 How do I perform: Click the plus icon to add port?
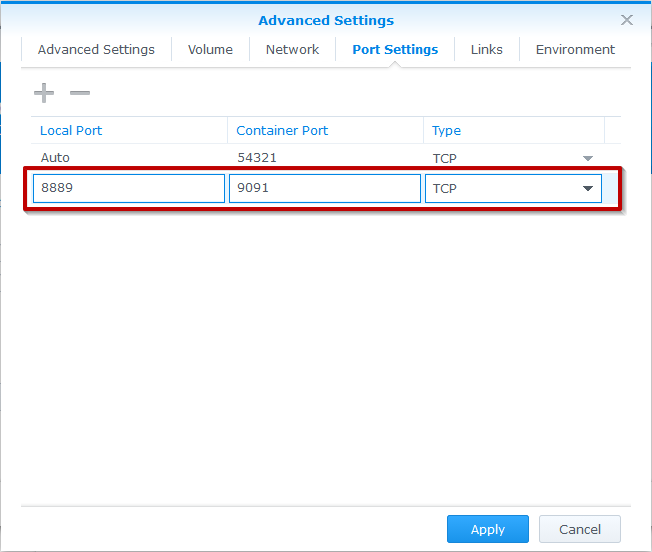(x=44, y=93)
